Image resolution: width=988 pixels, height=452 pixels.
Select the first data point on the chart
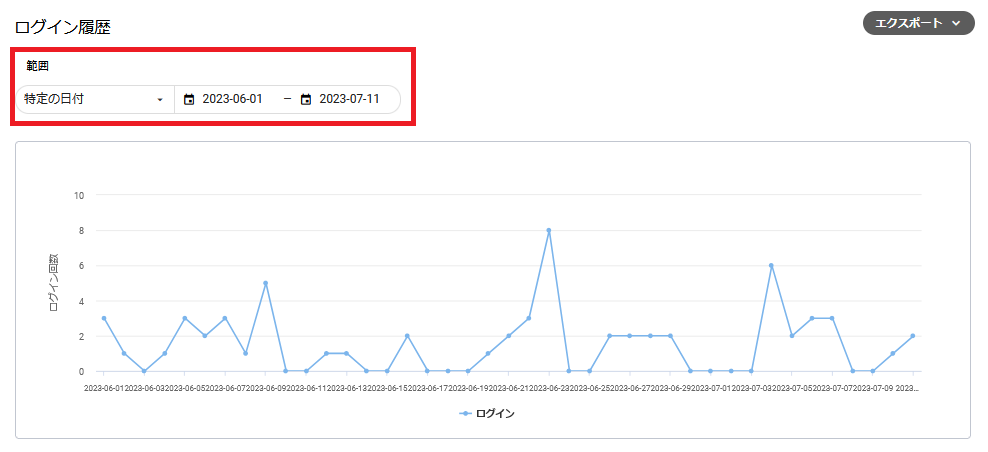[x=104, y=318]
